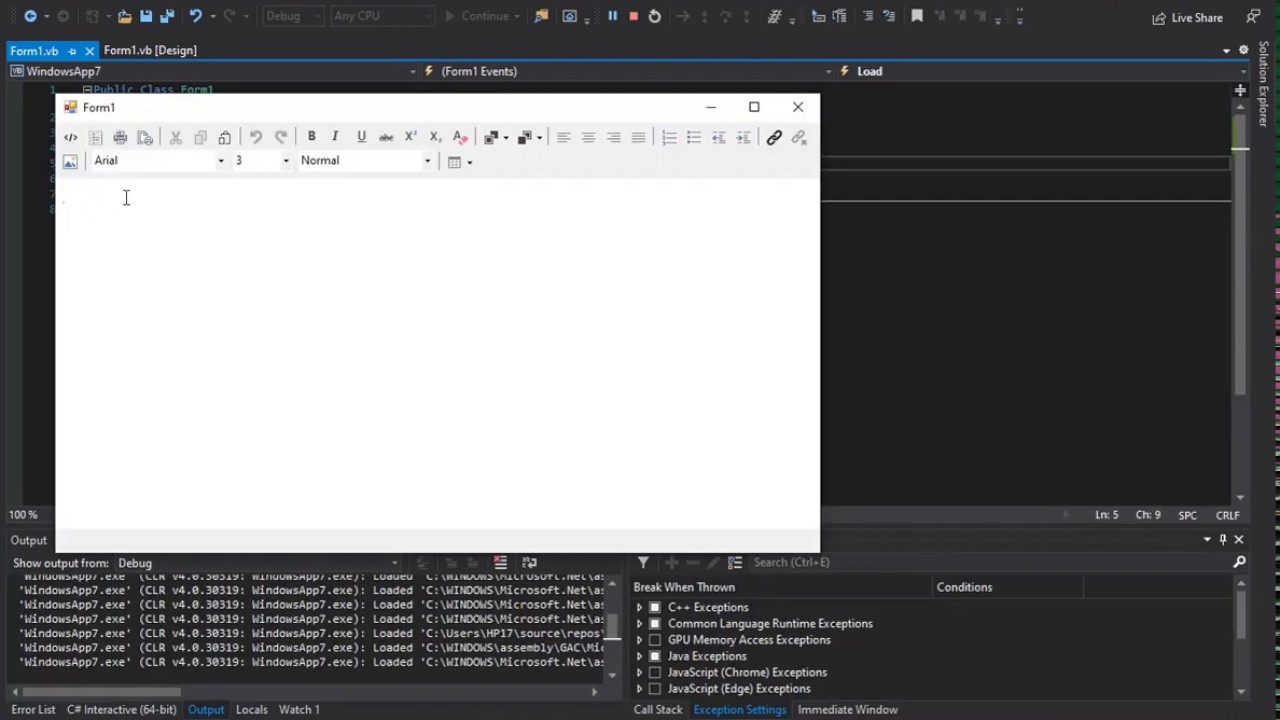Toggle Common Language Runtime Exceptions checkbox

pos(655,623)
